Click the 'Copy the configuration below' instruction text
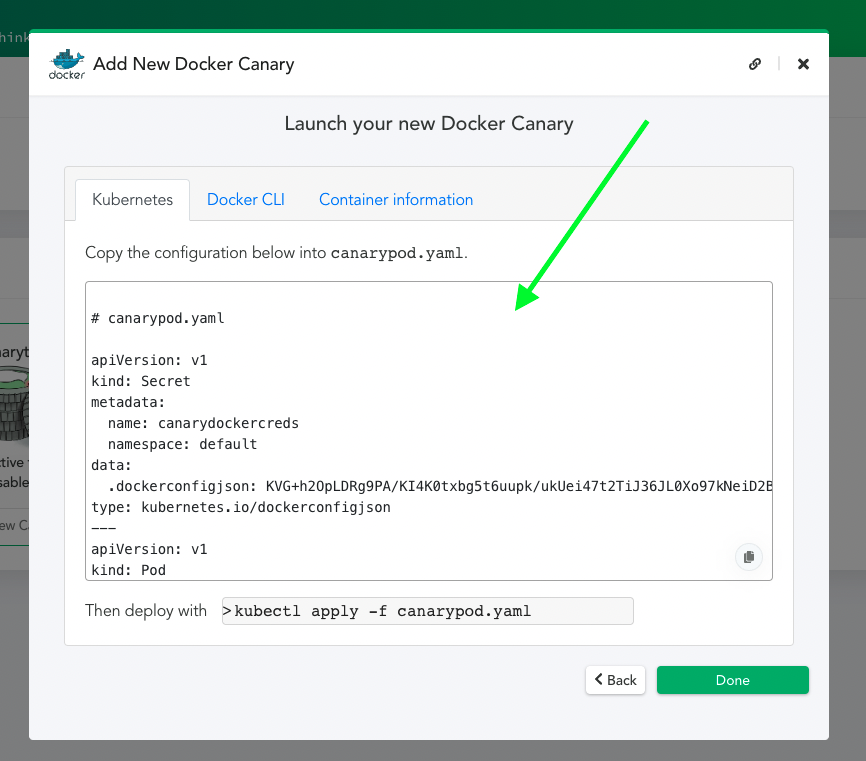Image resolution: width=866 pixels, height=761 pixels. coord(276,253)
